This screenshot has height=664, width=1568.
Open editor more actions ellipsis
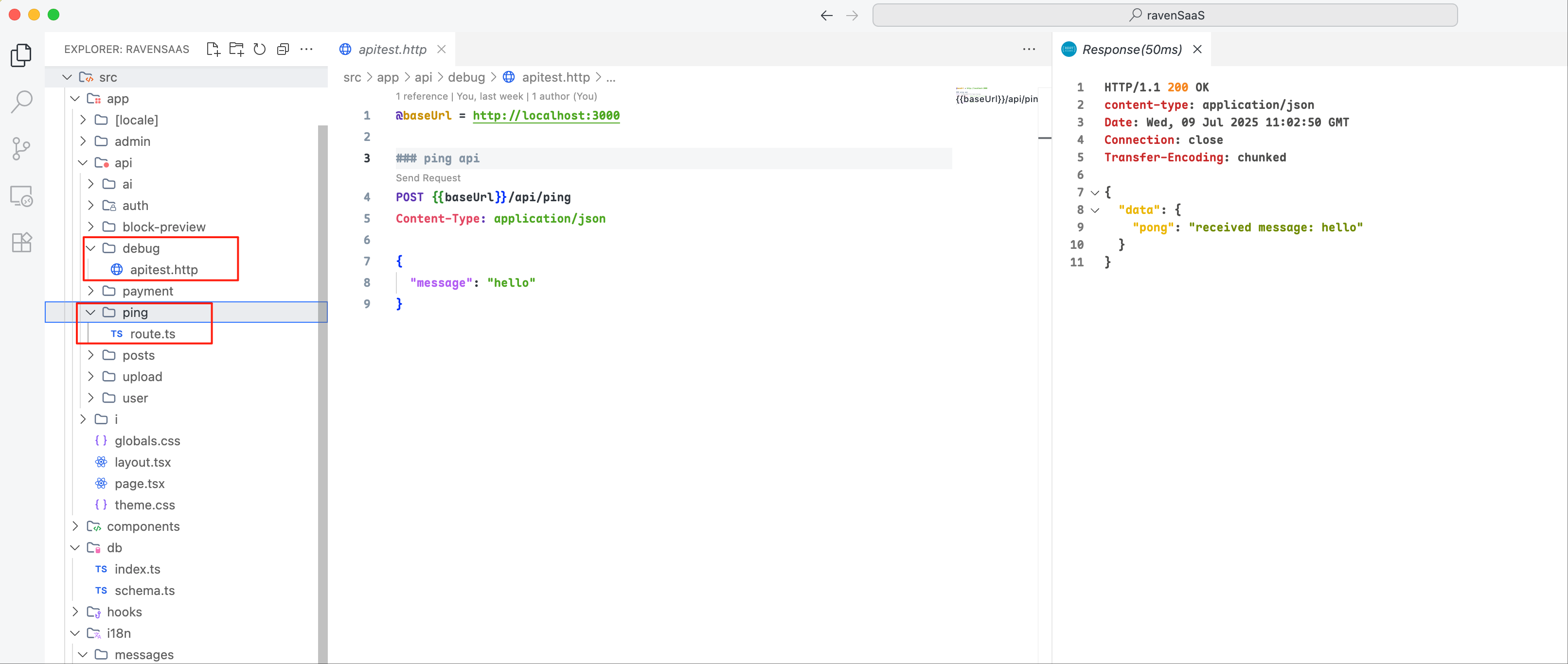[x=1029, y=49]
